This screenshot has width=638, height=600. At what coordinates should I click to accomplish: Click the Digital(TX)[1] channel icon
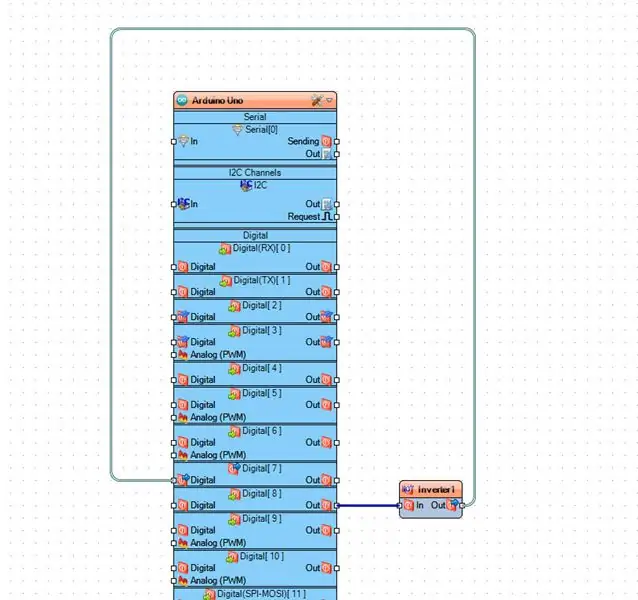click(x=226, y=281)
